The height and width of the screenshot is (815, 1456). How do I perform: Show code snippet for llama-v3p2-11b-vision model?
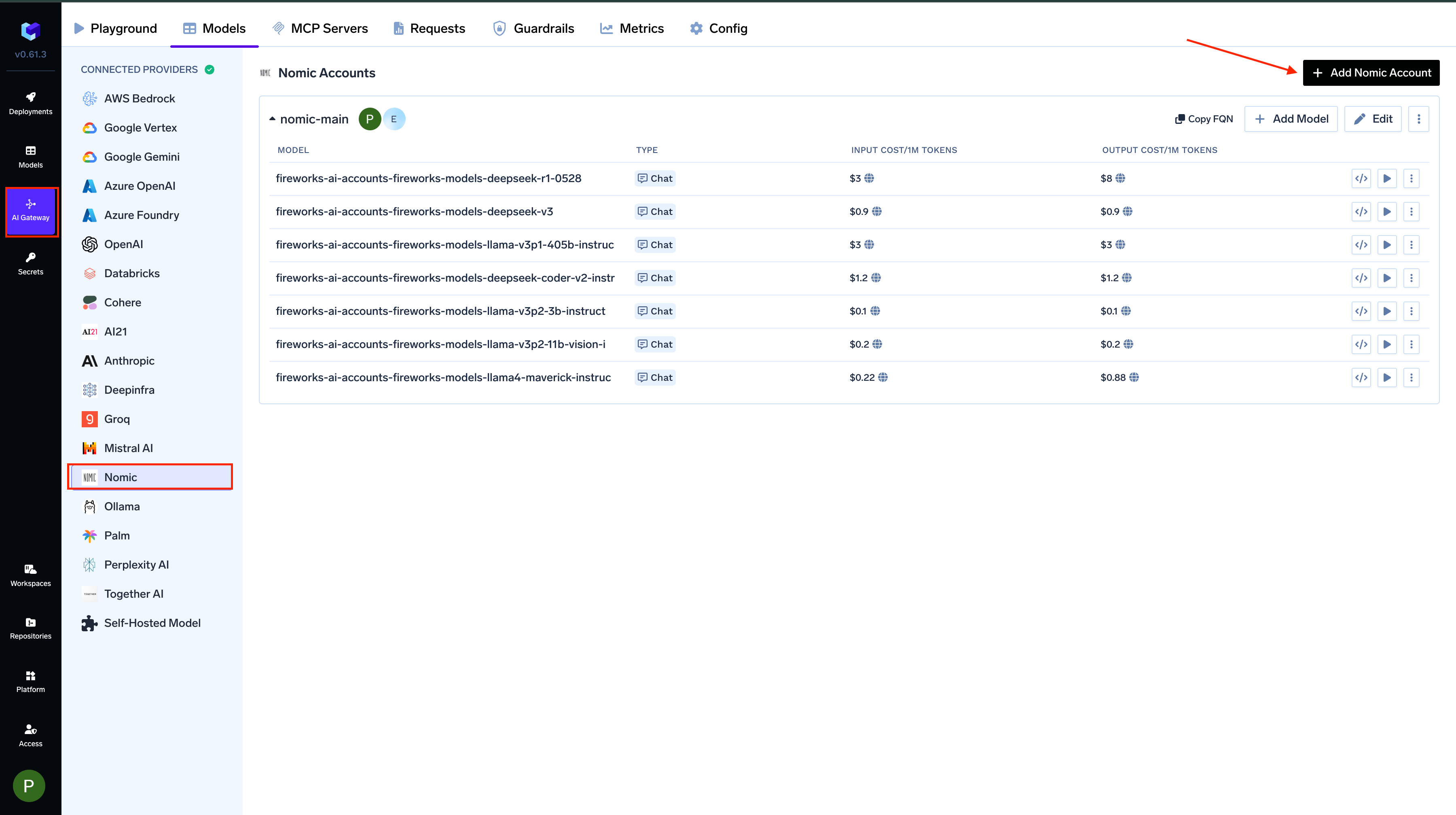coord(1361,344)
